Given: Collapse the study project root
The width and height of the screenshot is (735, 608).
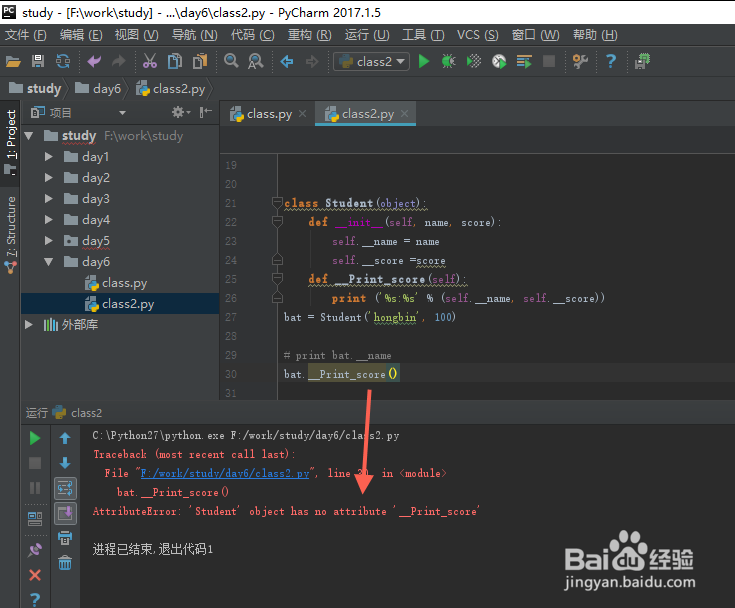Looking at the screenshot, I should coord(29,136).
